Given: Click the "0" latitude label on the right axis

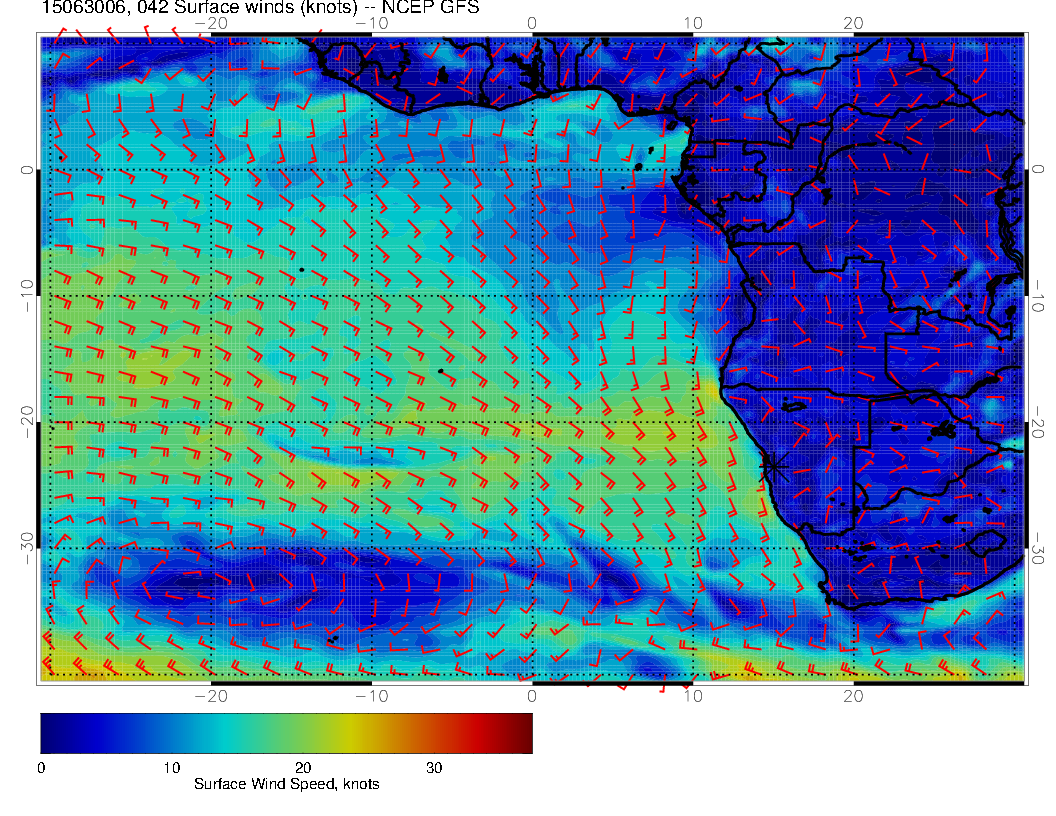Looking at the screenshot, I should [1038, 170].
